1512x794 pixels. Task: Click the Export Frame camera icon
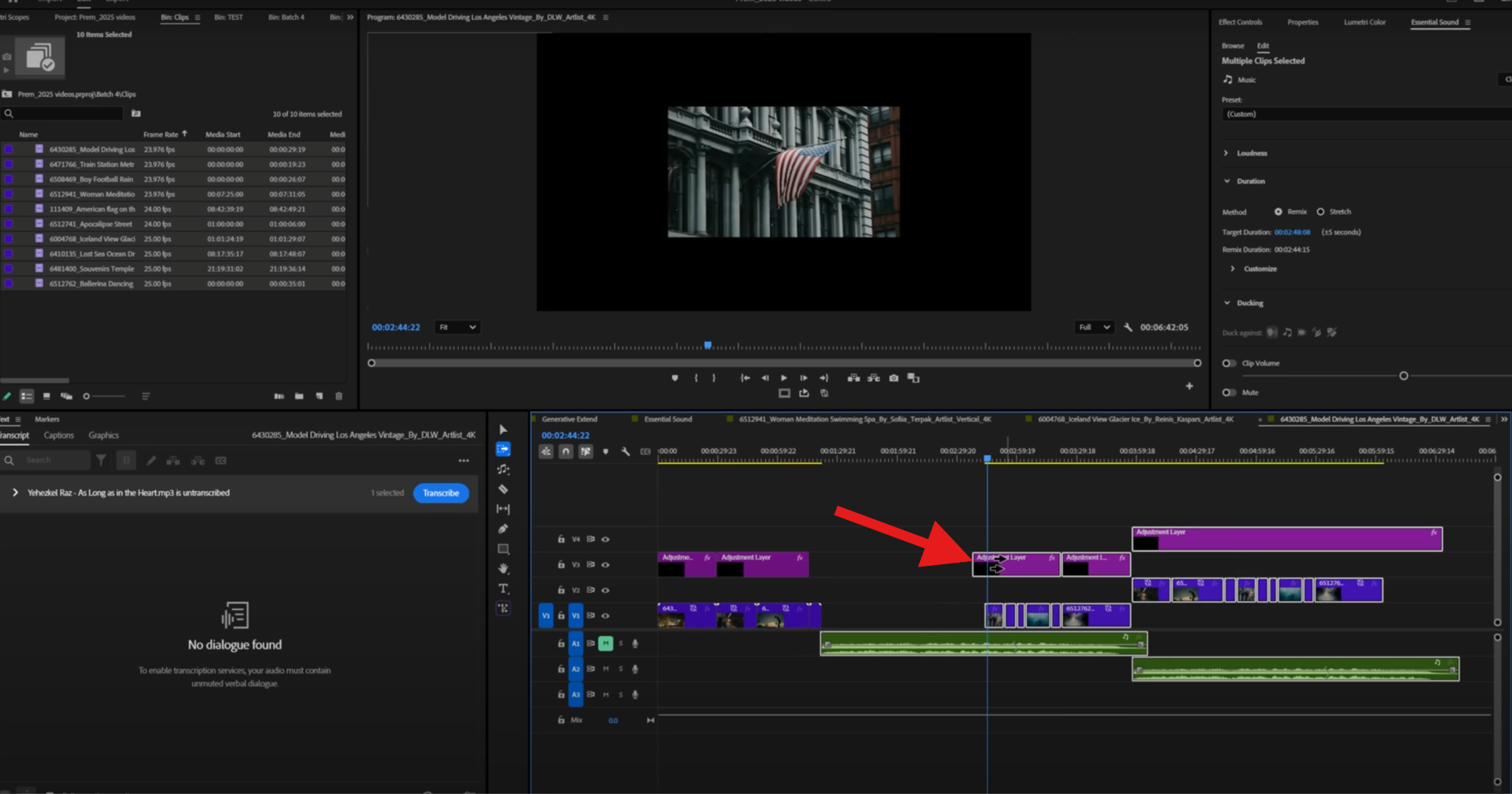point(894,378)
